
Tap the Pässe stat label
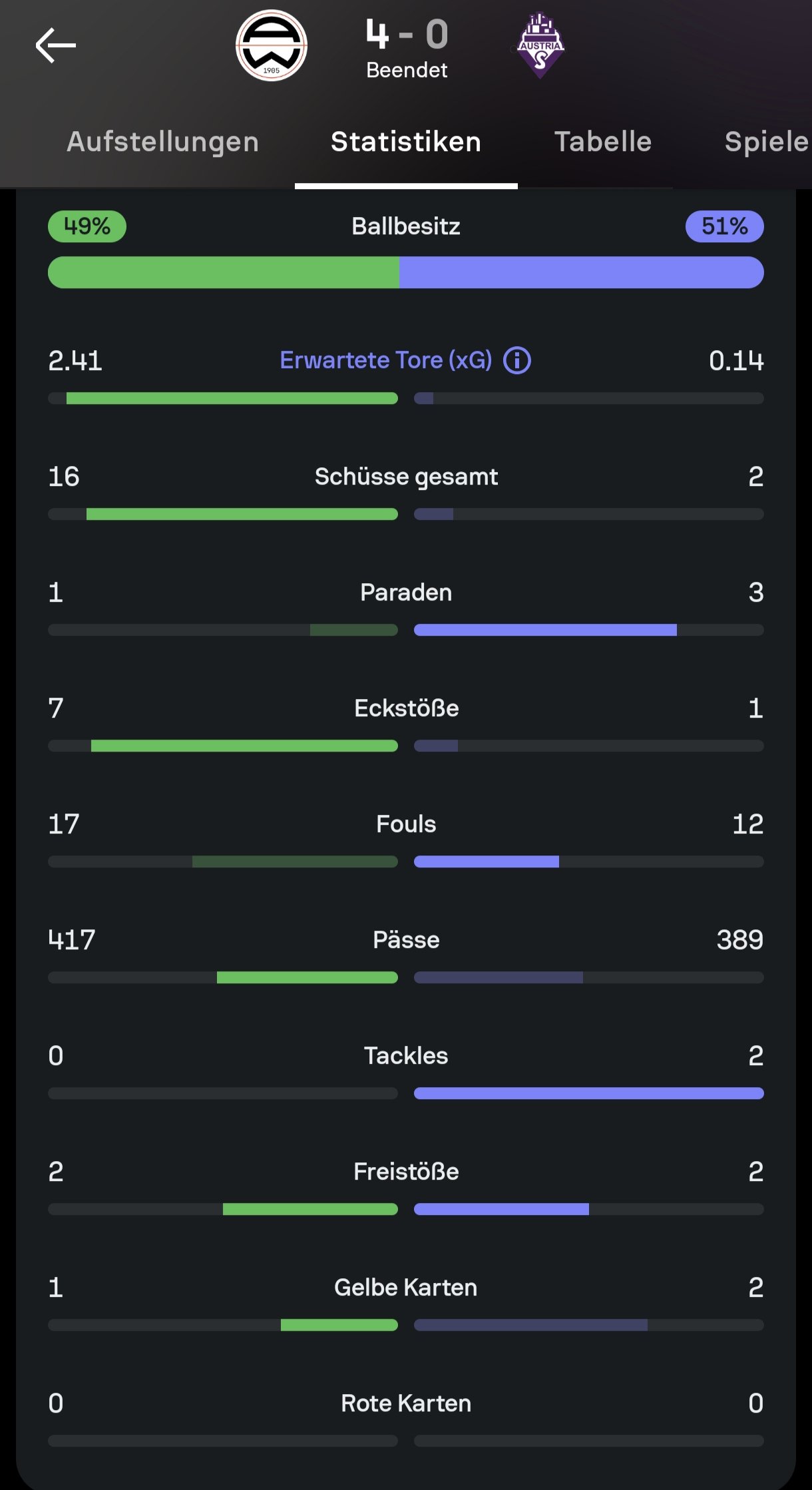pos(406,940)
